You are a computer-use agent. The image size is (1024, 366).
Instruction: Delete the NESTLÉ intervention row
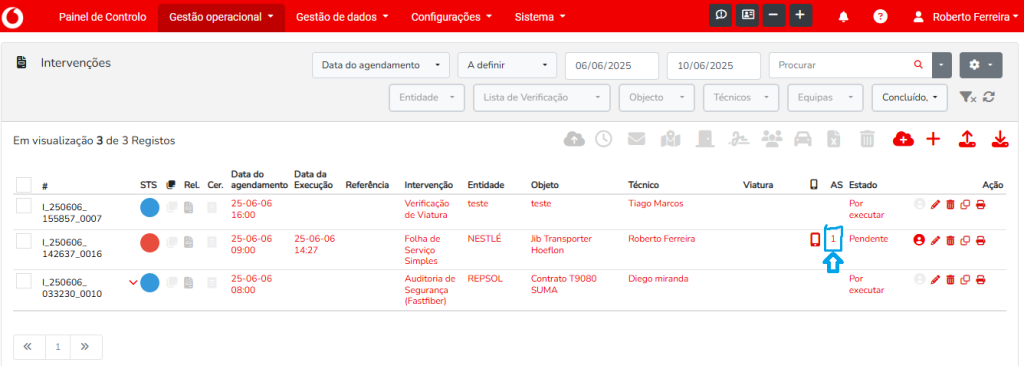point(950,241)
